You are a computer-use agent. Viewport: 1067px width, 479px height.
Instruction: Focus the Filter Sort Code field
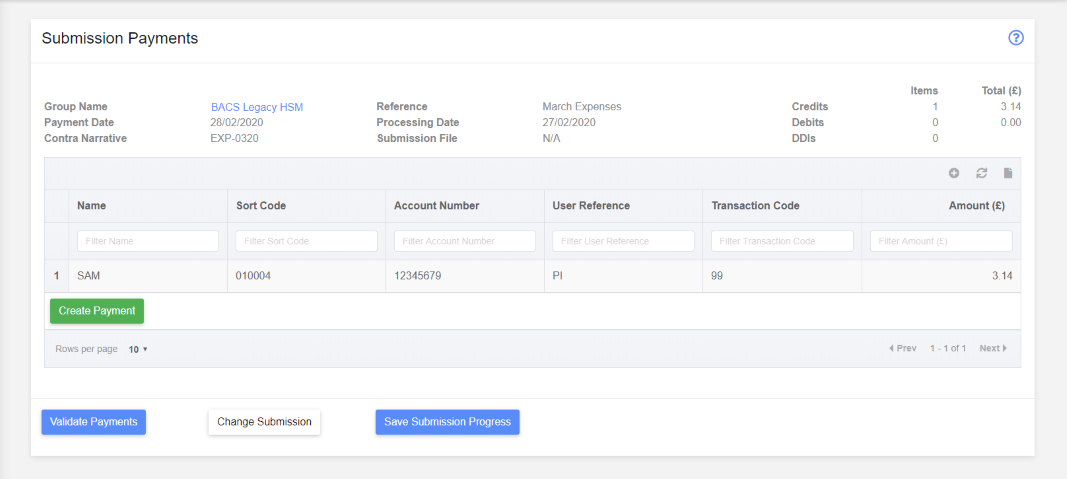[306, 241]
